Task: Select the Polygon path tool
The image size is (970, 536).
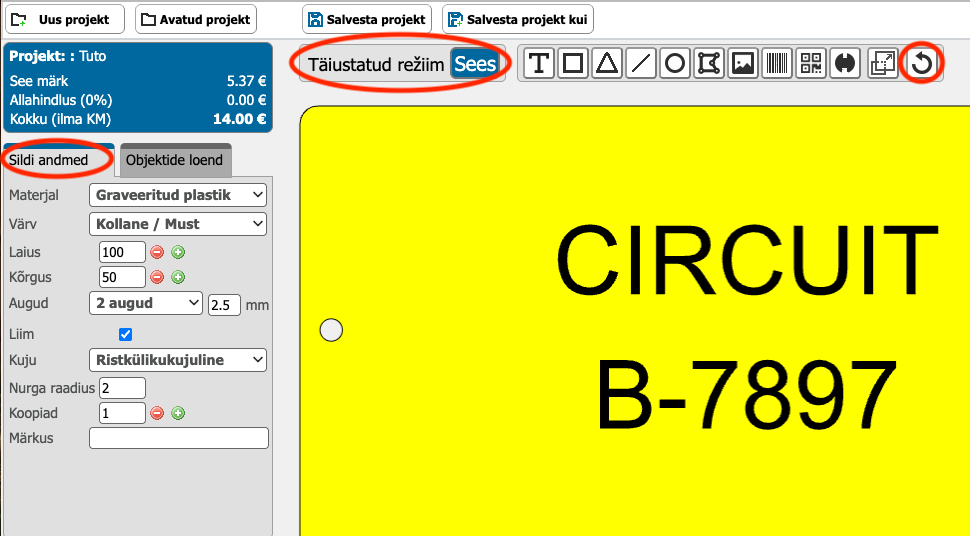Action: point(709,63)
